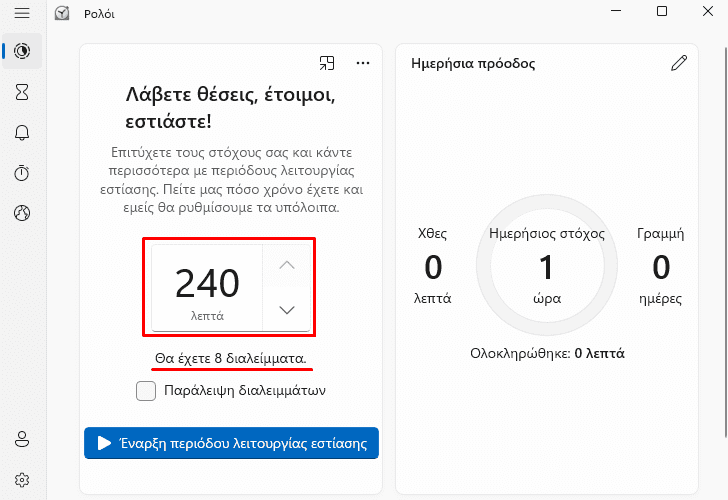Click the keep-on-top compact view icon
Screen dimensions: 728x500
tap(327, 63)
